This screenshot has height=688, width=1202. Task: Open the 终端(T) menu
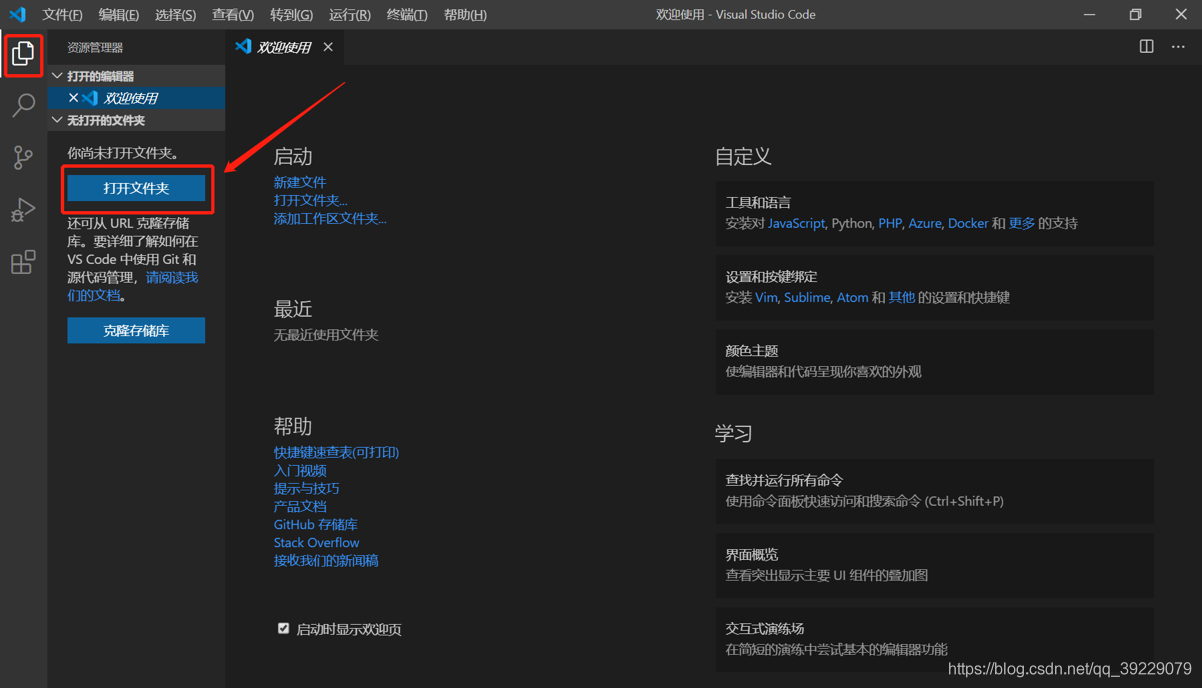click(x=407, y=15)
